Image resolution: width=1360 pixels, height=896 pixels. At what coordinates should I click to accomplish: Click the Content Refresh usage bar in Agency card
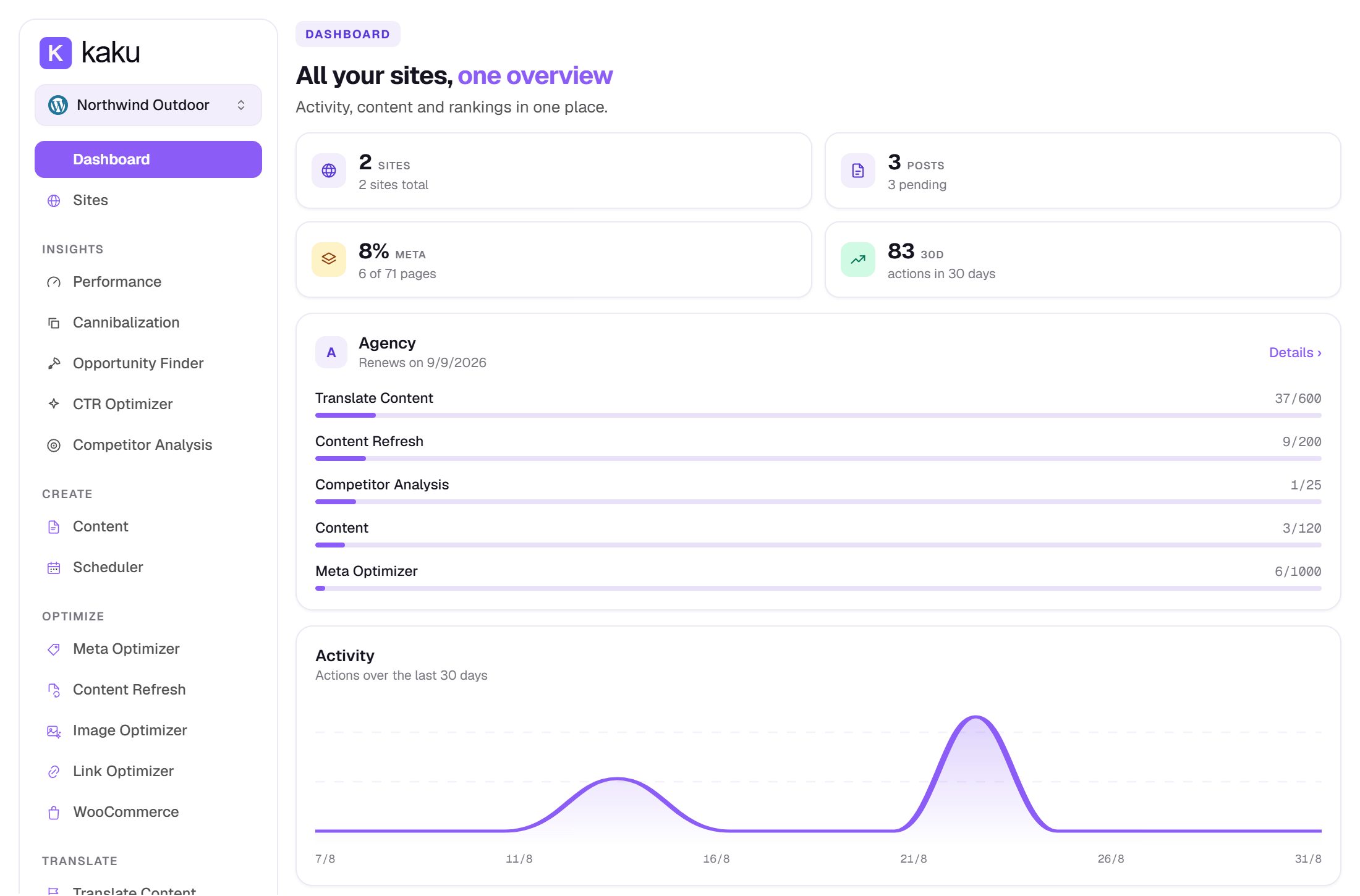click(x=818, y=459)
